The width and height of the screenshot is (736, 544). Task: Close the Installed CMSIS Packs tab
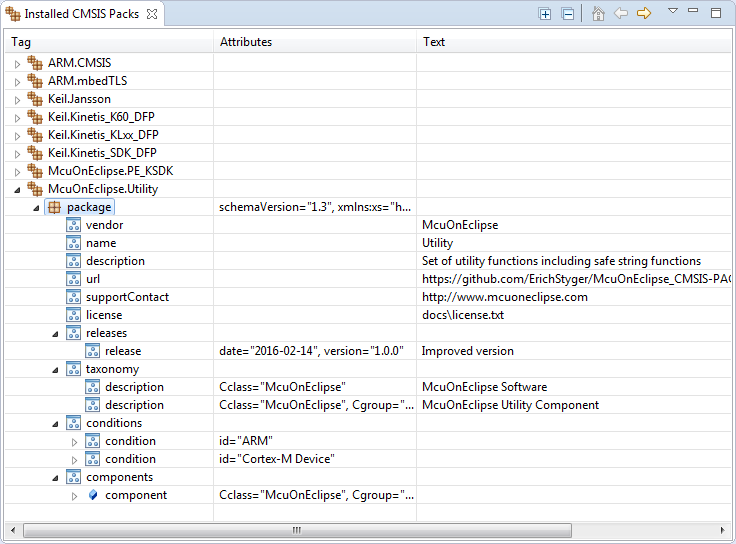(x=151, y=14)
